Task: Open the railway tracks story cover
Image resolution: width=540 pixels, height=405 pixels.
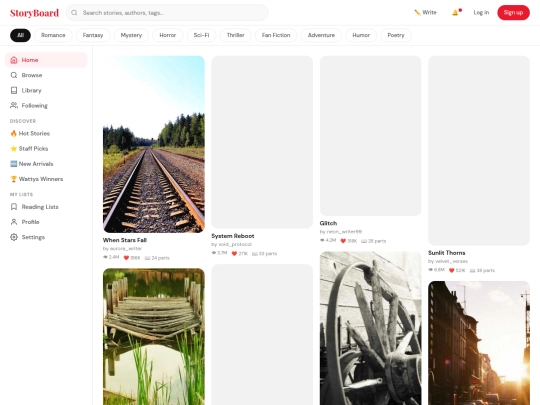Action: pyautogui.click(x=154, y=144)
